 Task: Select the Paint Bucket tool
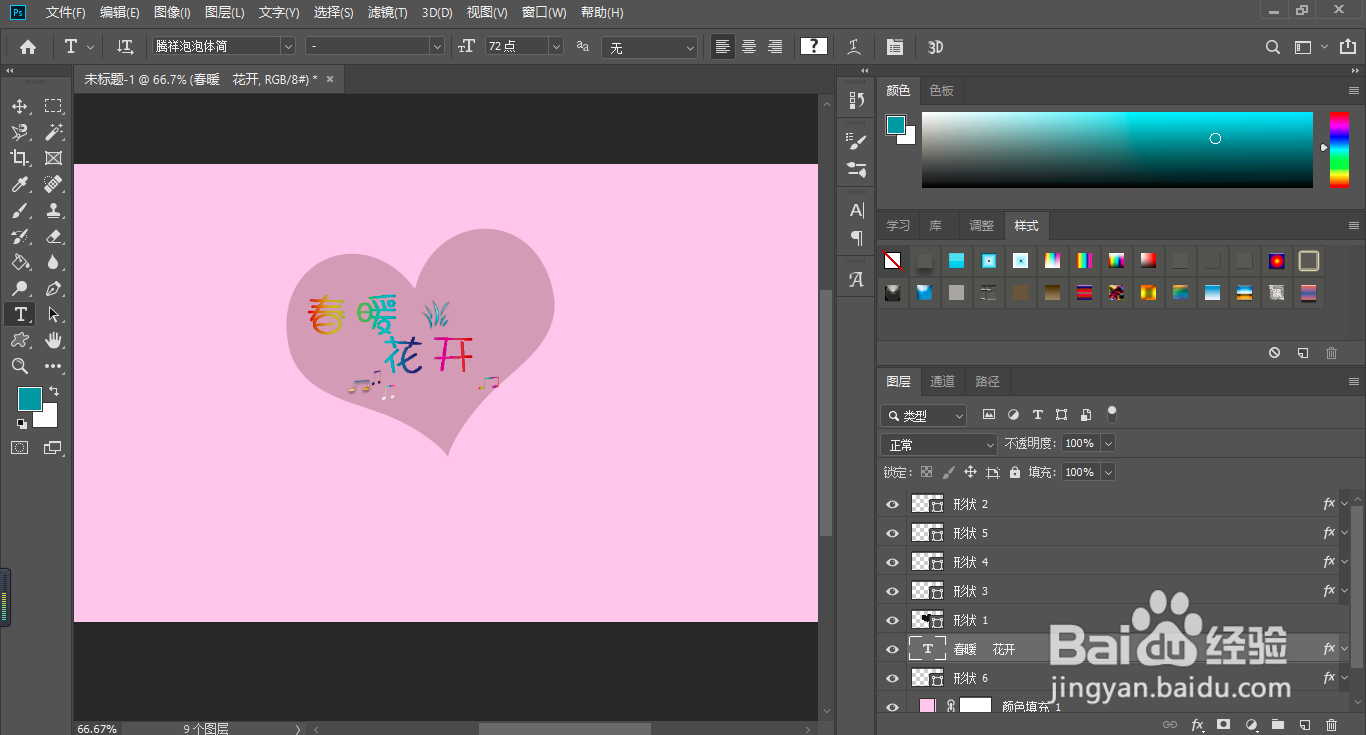pyautogui.click(x=20, y=262)
